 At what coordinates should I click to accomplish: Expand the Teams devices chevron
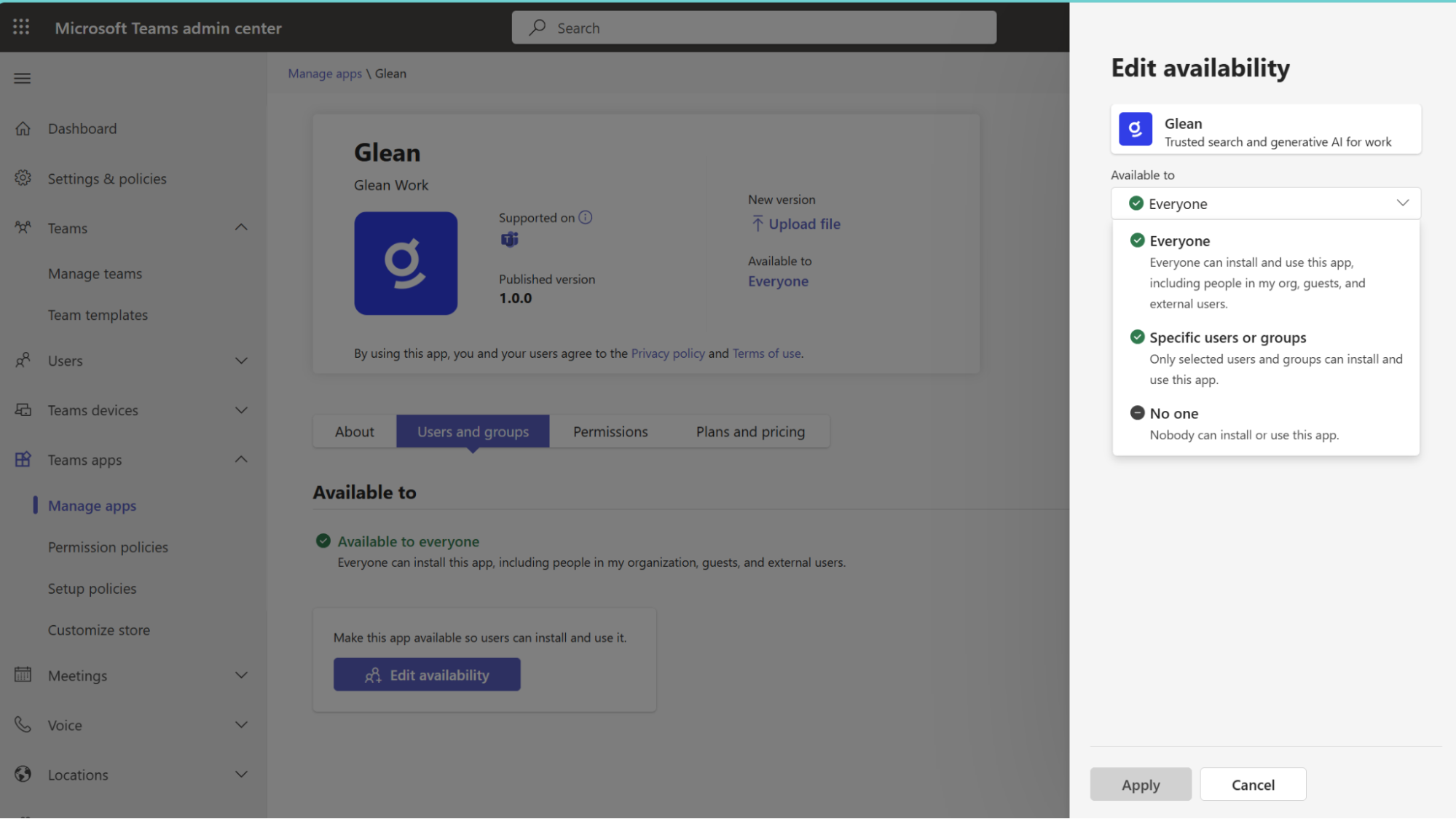point(241,409)
